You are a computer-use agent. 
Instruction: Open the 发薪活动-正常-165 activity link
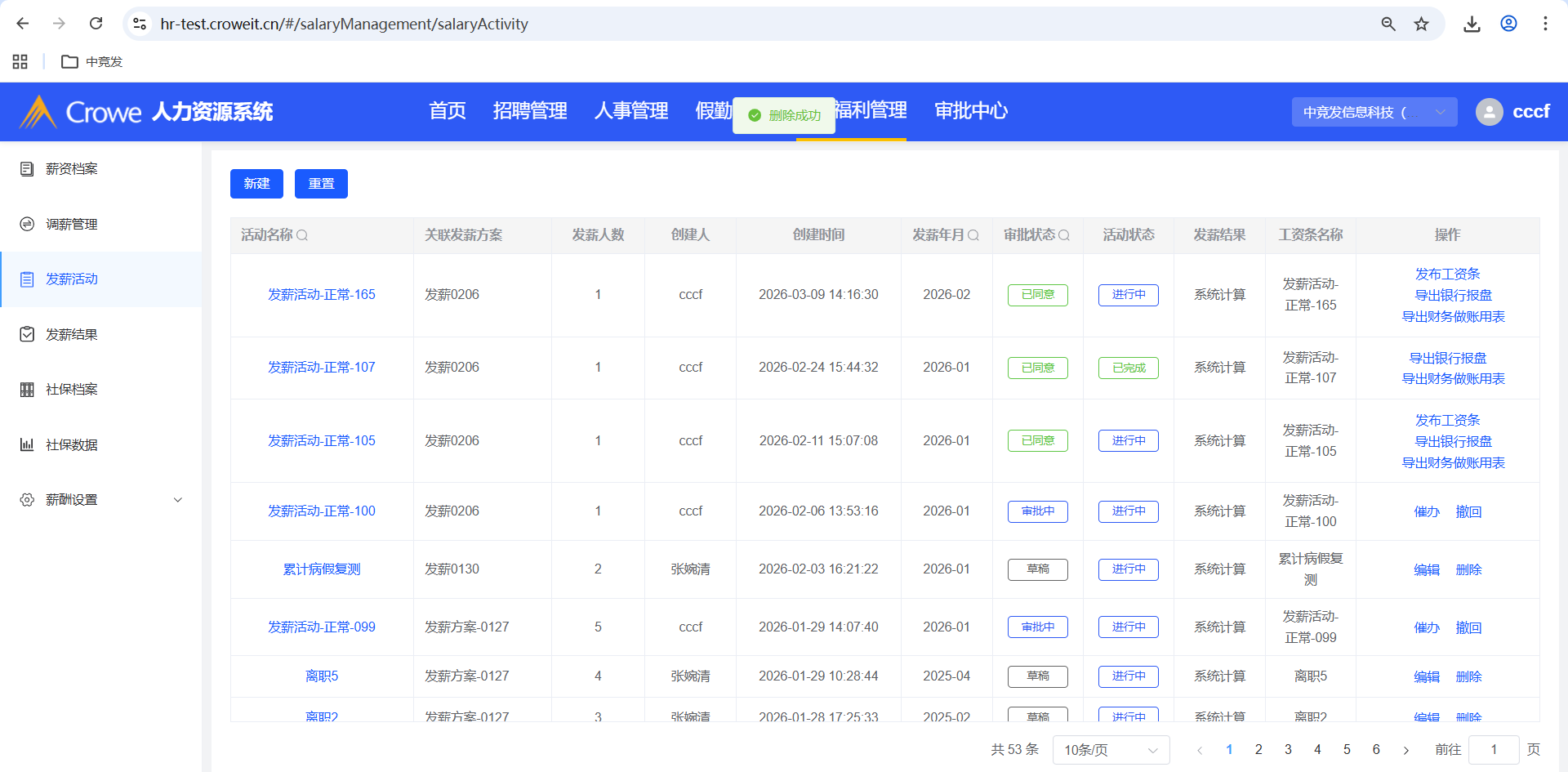tap(322, 295)
